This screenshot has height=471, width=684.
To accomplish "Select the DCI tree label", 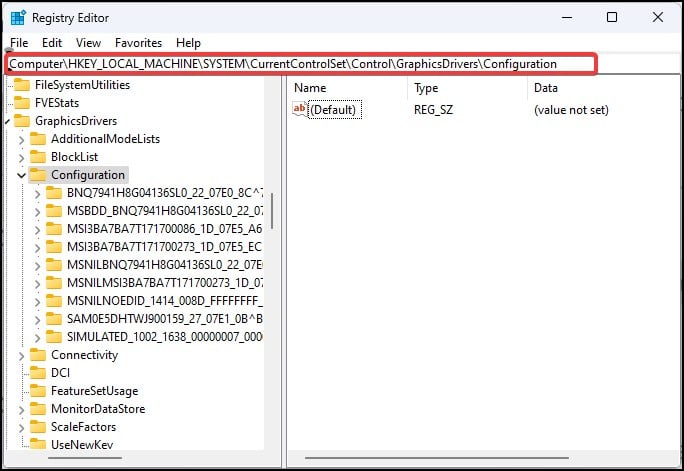I will click(x=60, y=373).
